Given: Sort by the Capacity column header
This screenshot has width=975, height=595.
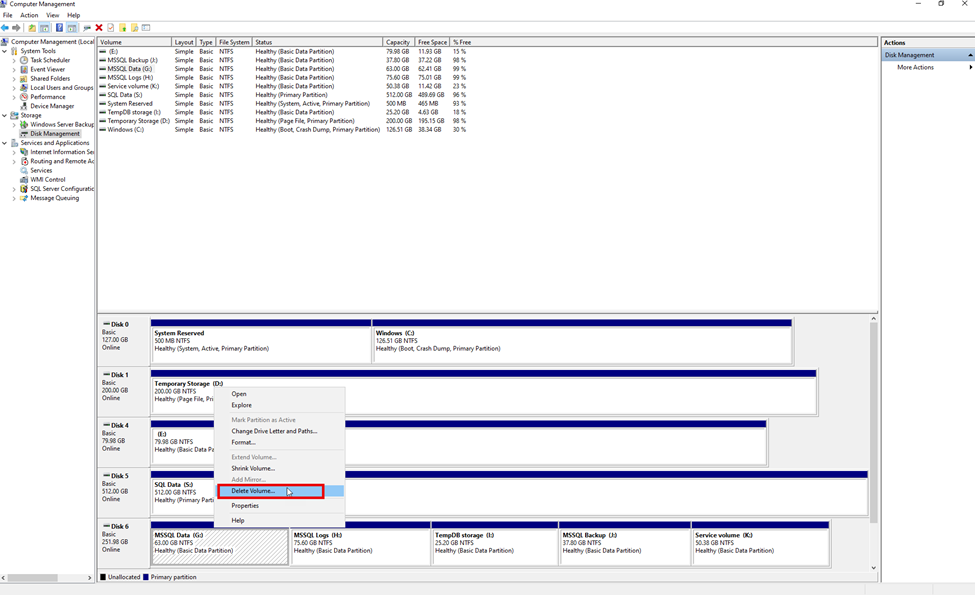Looking at the screenshot, I should 399,42.
